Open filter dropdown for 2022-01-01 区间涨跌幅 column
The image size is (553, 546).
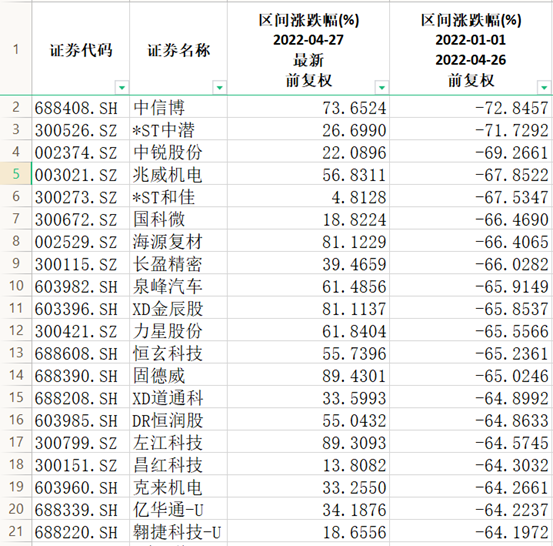[544, 87]
